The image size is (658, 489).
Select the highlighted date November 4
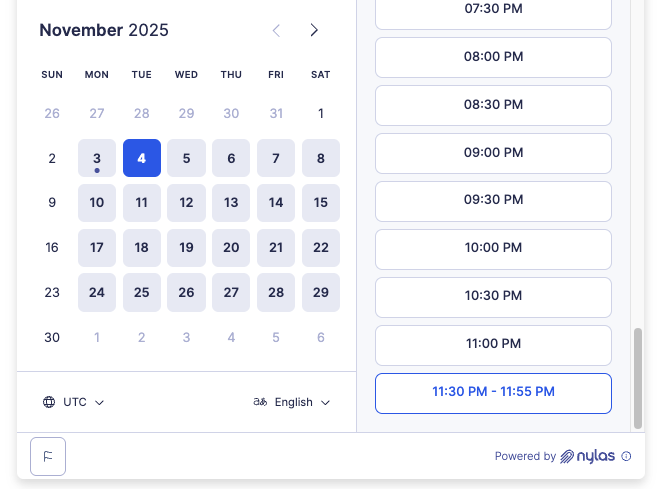click(142, 158)
